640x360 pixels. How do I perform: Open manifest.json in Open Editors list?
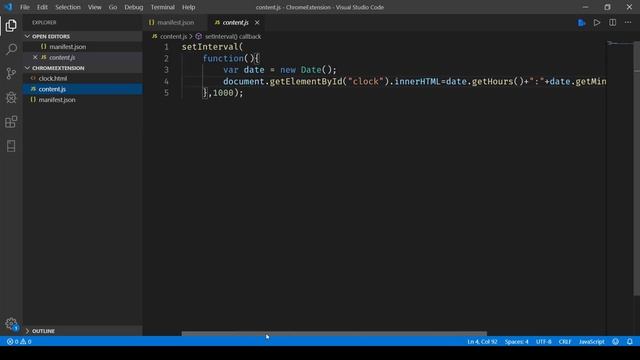tap(67, 47)
